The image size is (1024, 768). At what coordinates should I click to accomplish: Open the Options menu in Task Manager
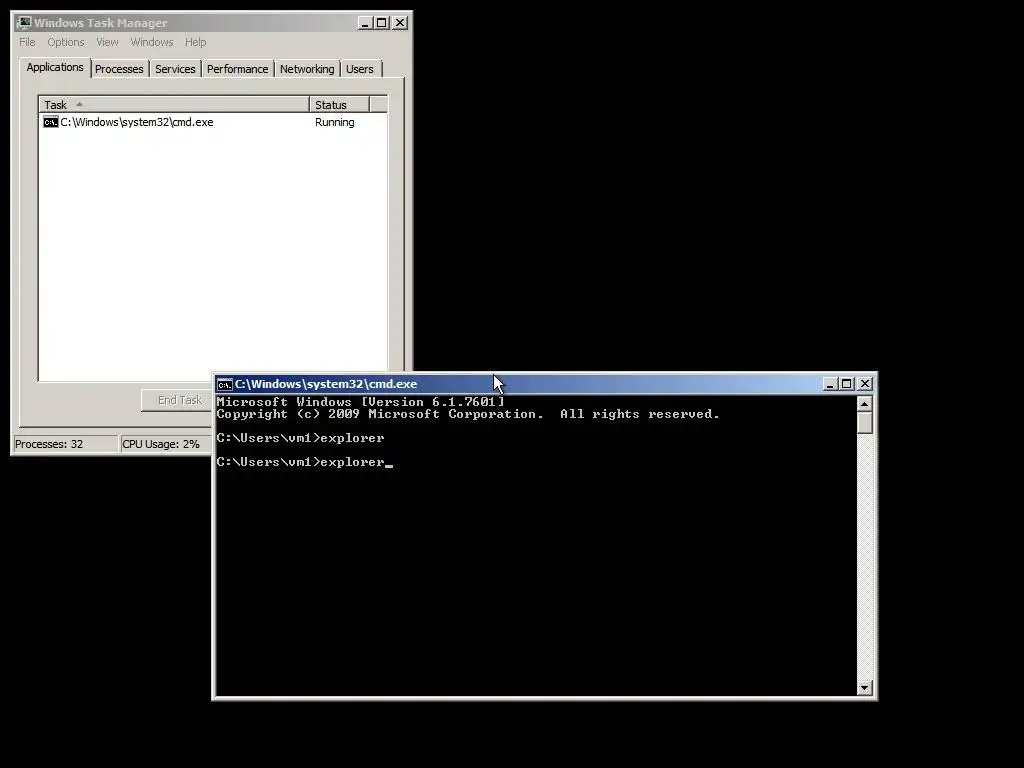point(65,42)
